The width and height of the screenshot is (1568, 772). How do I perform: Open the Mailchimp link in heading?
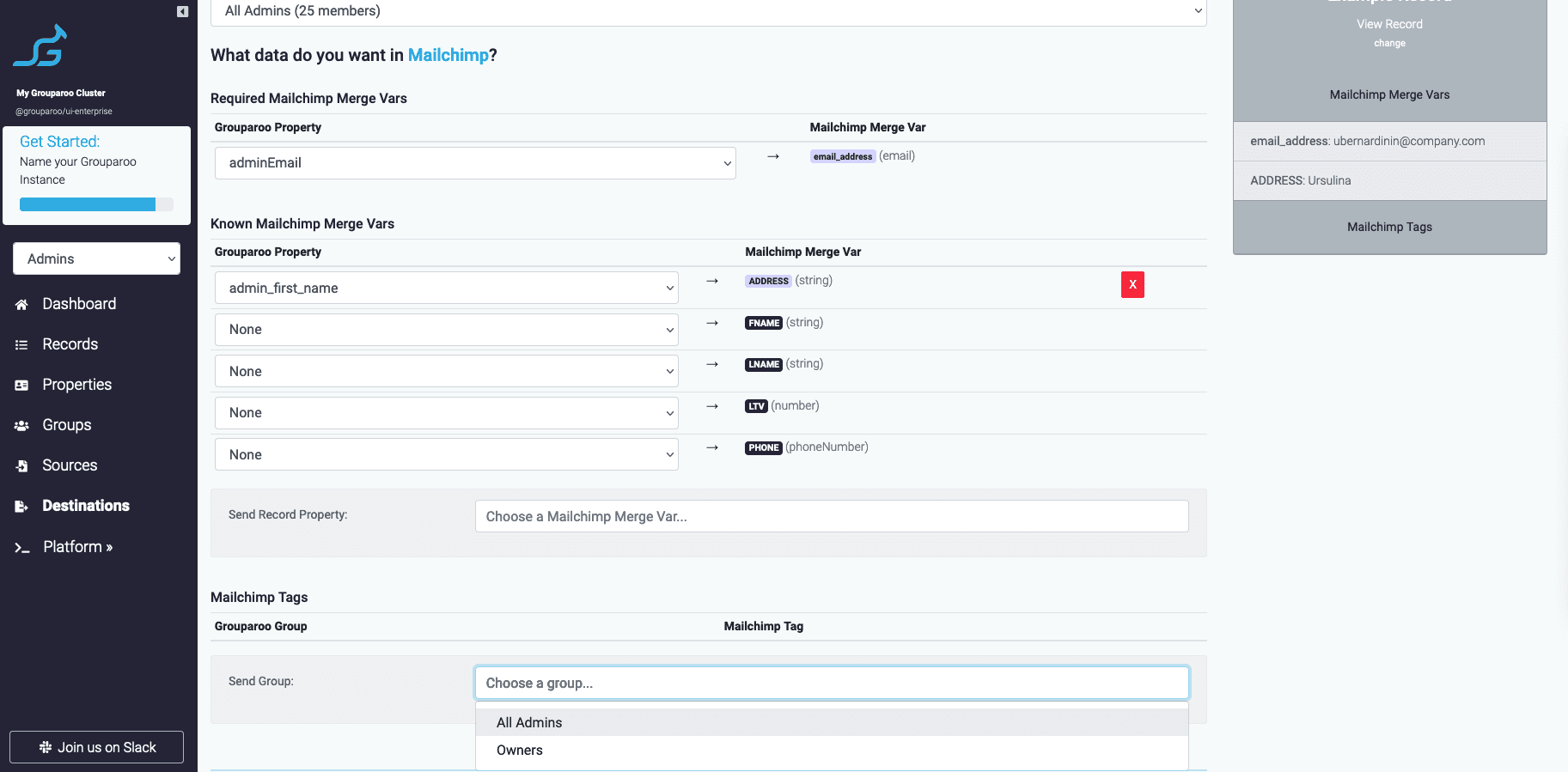click(448, 55)
